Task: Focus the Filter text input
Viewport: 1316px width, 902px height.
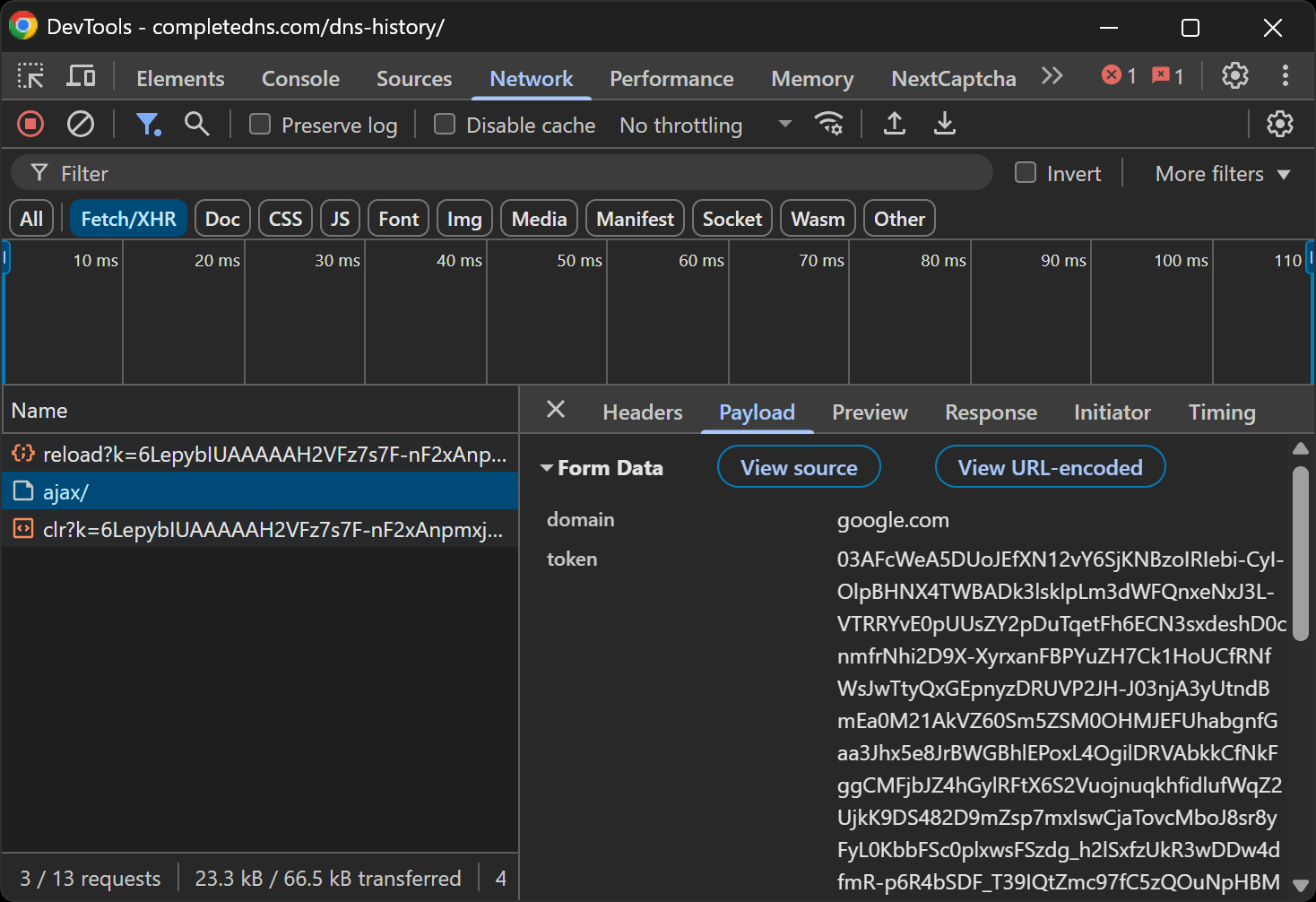Action: click(x=502, y=173)
